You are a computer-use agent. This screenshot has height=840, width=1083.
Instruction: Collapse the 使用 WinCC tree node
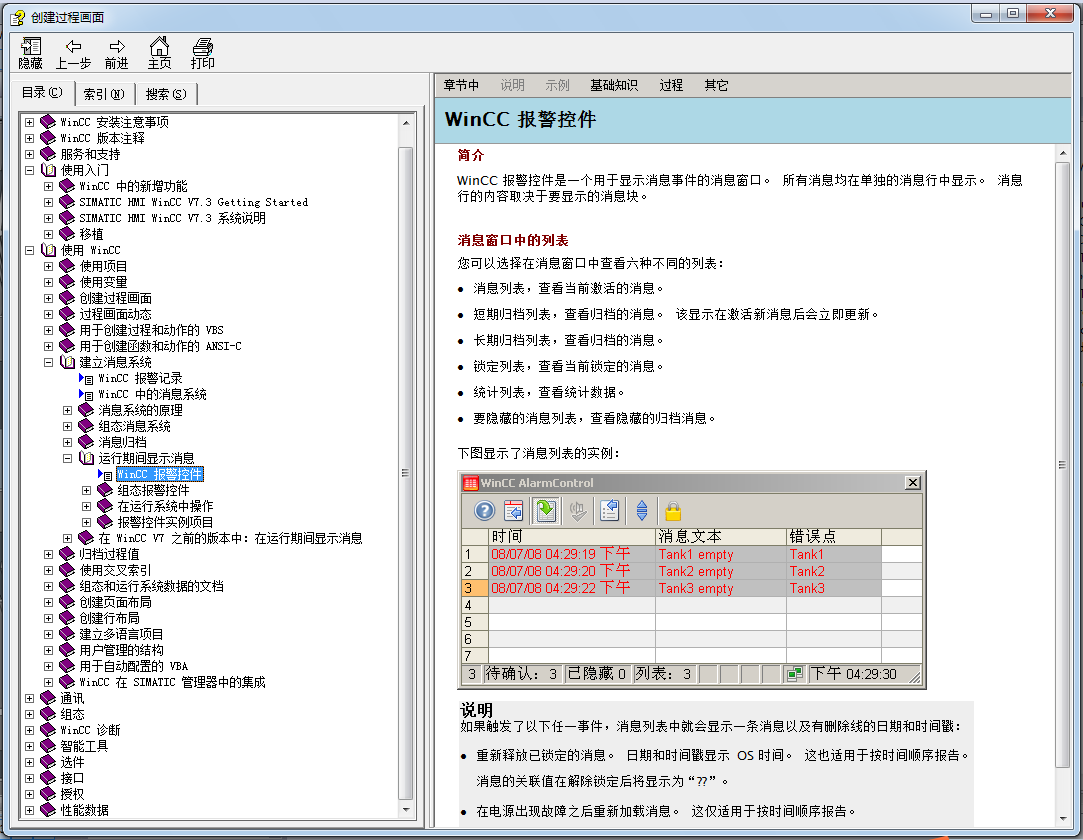[29, 250]
